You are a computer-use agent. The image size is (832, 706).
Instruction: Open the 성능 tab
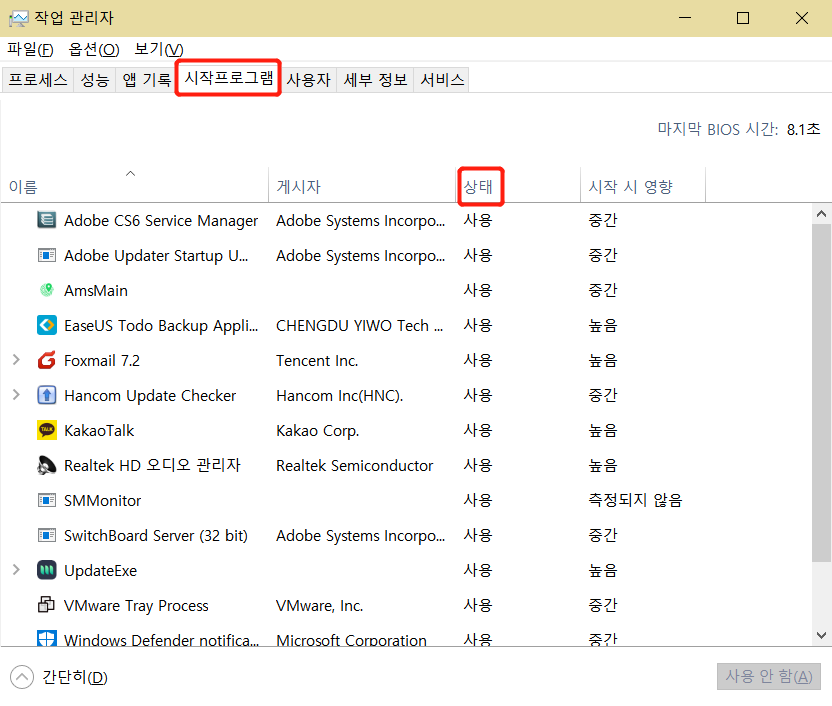[x=95, y=80]
